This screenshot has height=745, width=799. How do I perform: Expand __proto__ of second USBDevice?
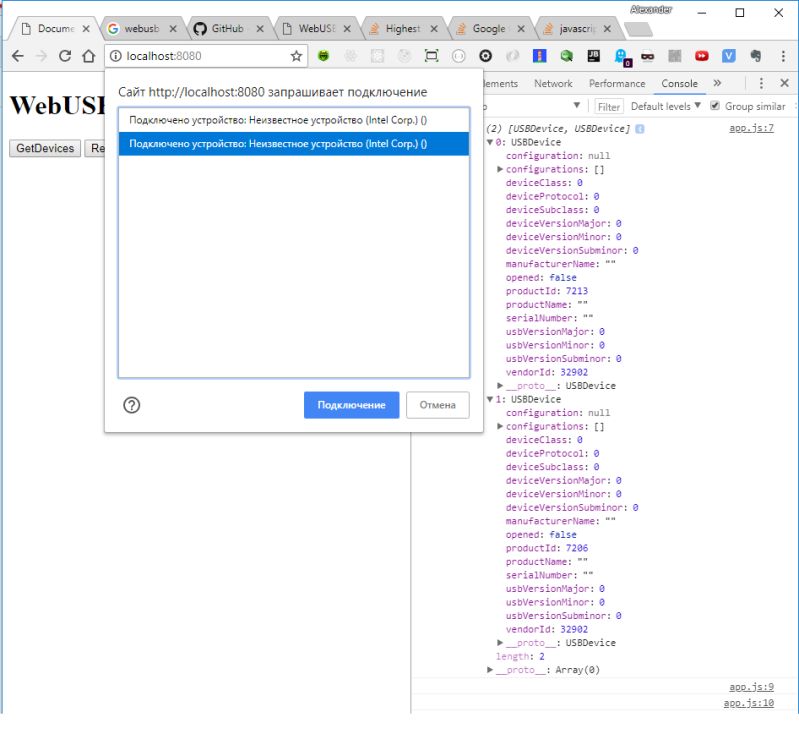500,643
